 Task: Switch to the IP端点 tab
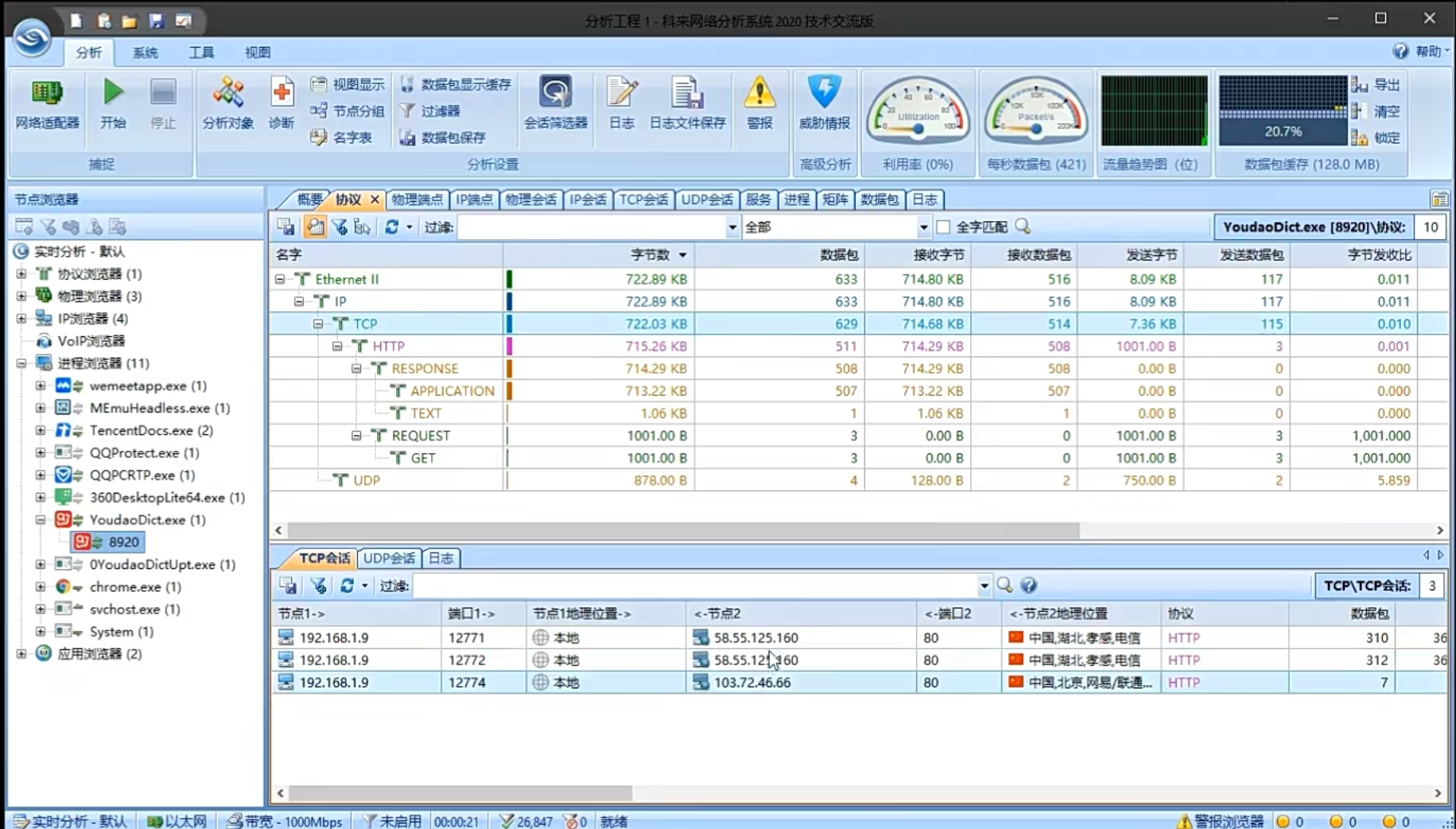[x=474, y=200]
